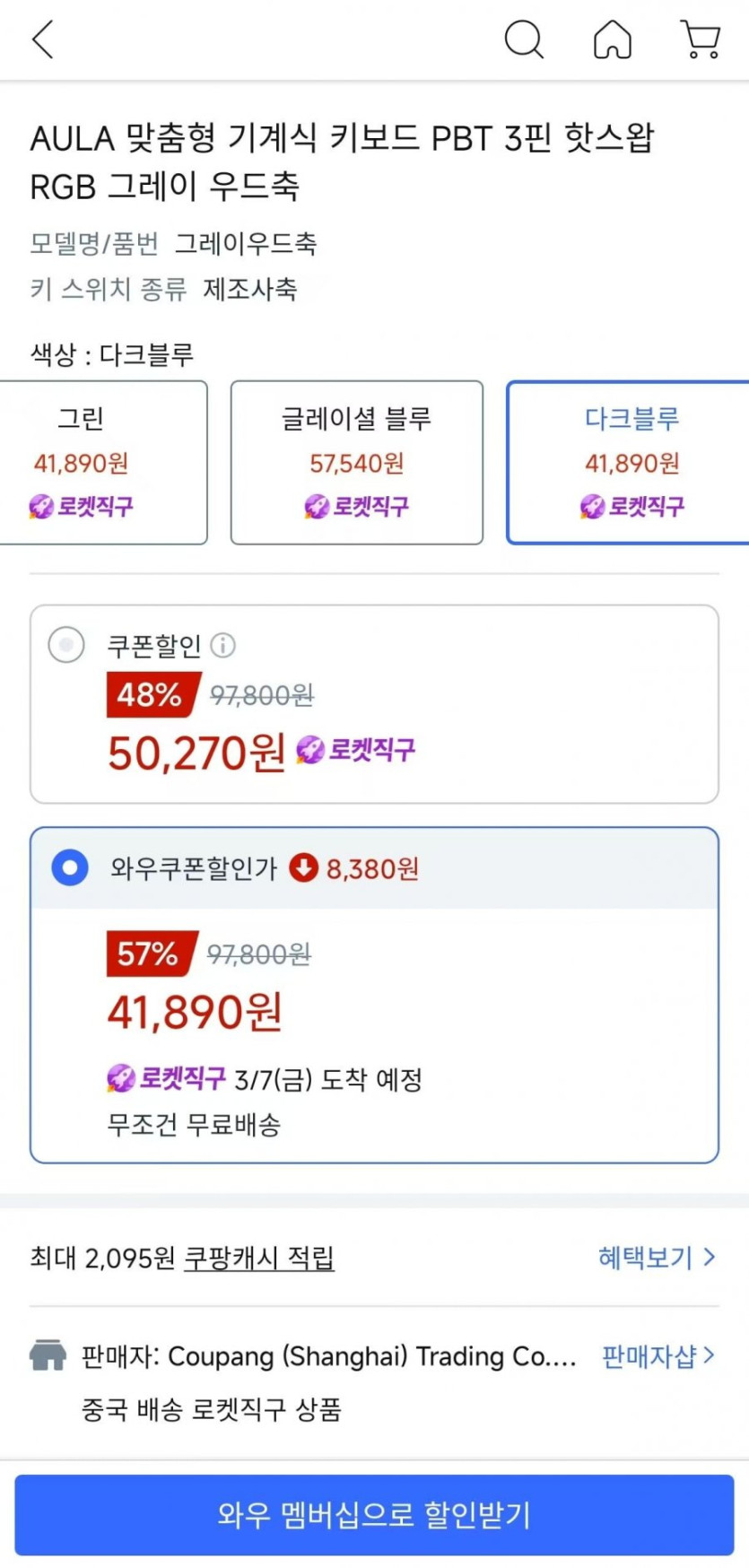Tap the red down-arrow discount icon
749x1568 pixels.
point(303,868)
